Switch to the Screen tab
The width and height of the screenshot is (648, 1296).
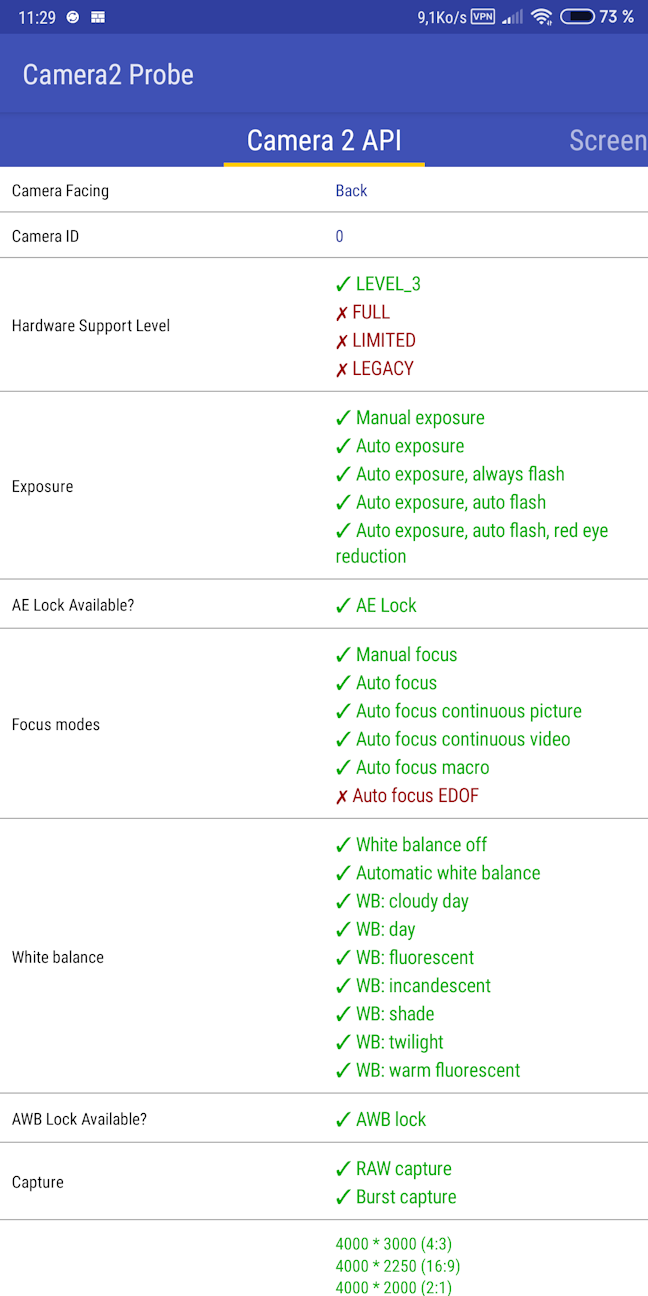(x=608, y=141)
